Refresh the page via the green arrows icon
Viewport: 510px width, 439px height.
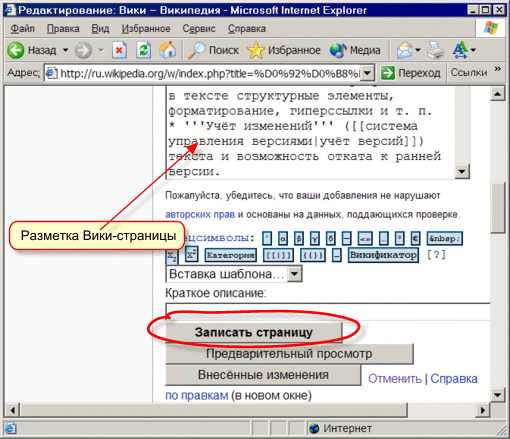pos(144,50)
